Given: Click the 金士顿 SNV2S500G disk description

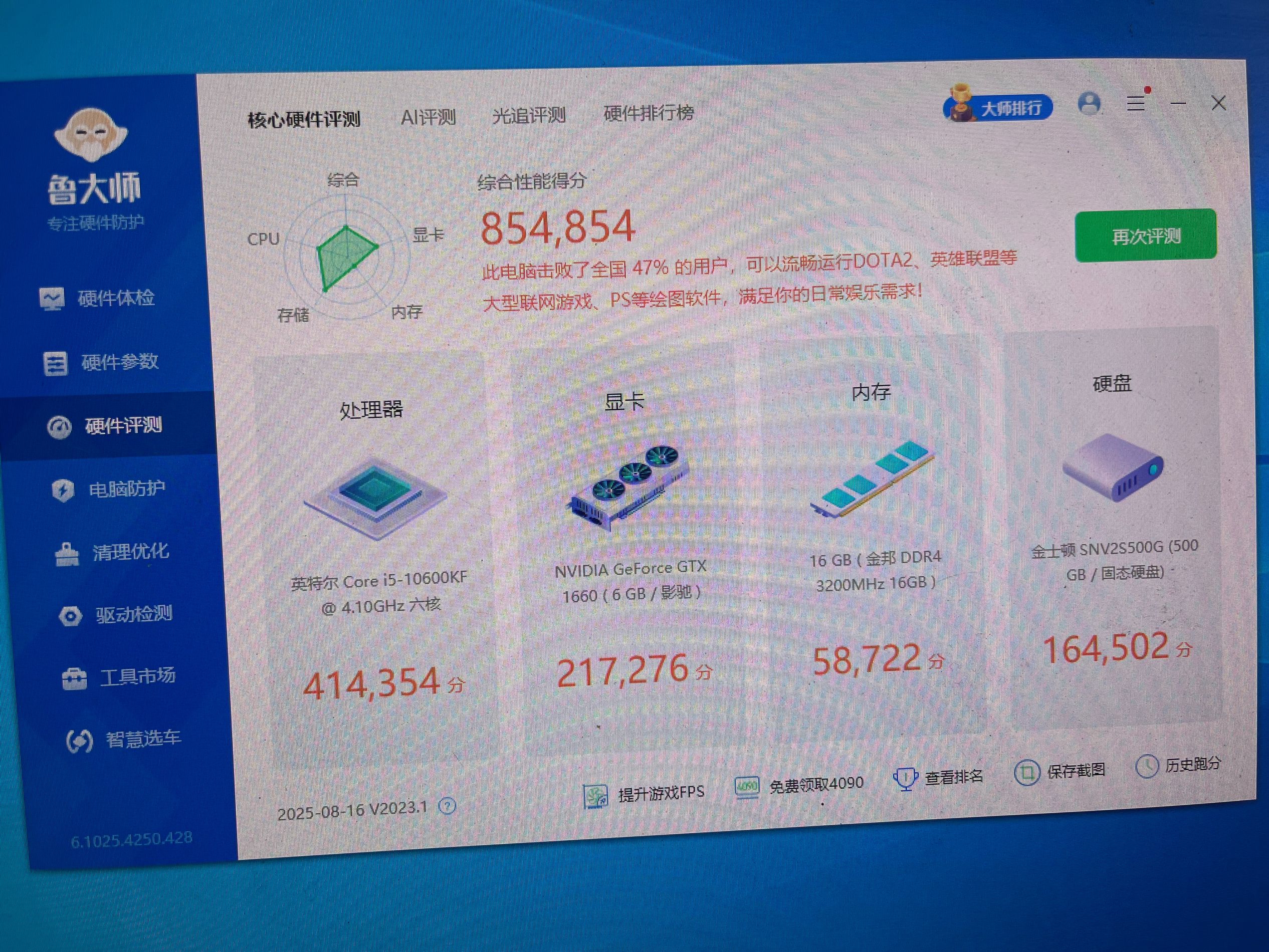Looking at the screenshot, I should pos(1115,560).
